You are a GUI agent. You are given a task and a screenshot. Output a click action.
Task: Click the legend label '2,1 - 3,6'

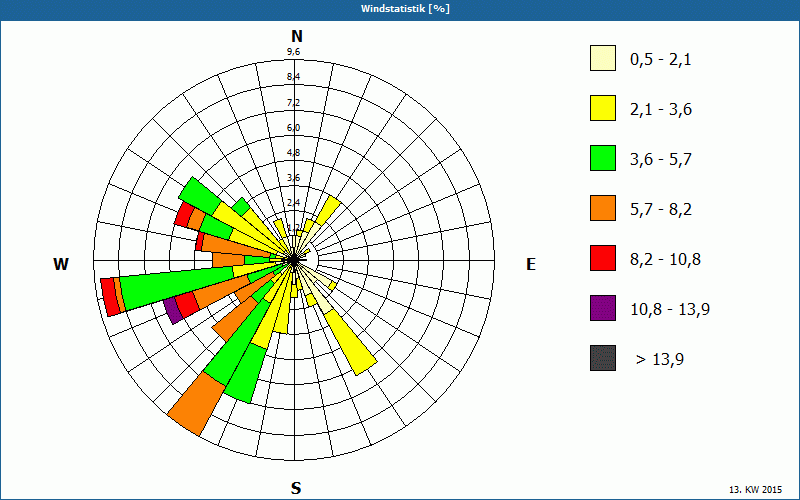coord(661,110)
